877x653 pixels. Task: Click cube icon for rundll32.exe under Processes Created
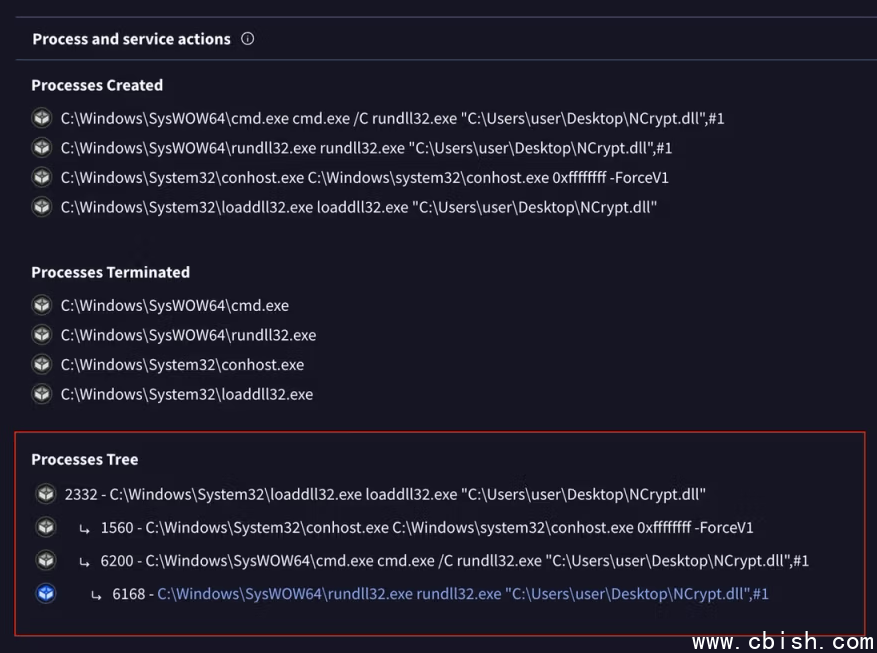tap(42, 148)
